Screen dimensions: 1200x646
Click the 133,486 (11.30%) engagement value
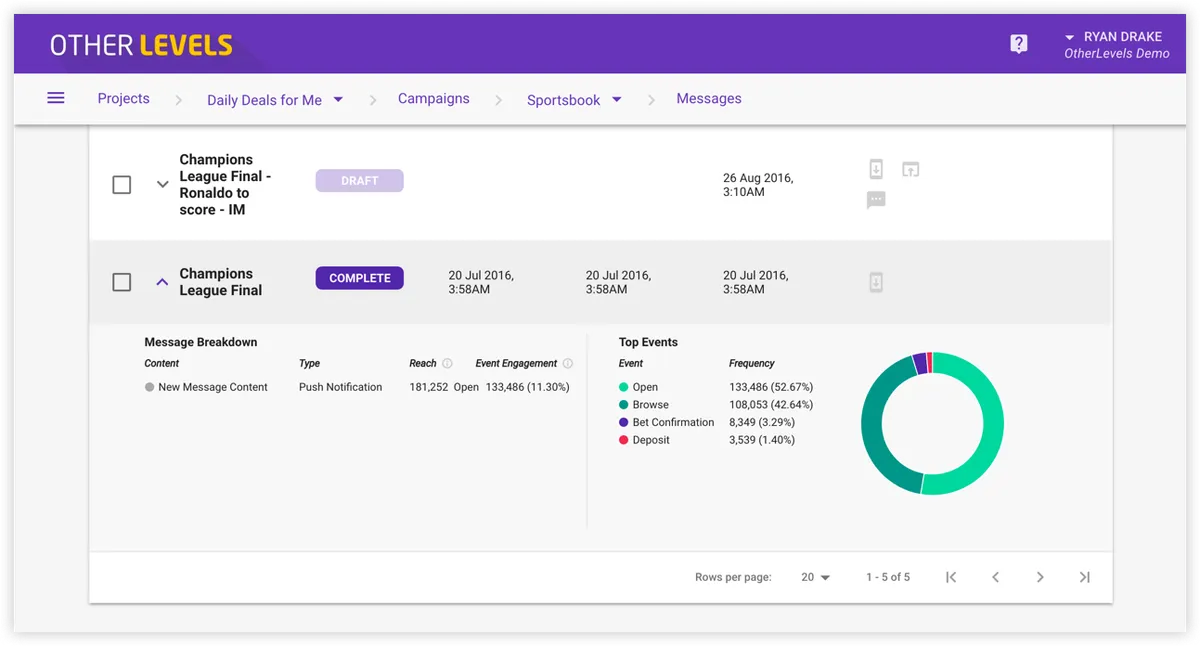(x=528, y=387)
